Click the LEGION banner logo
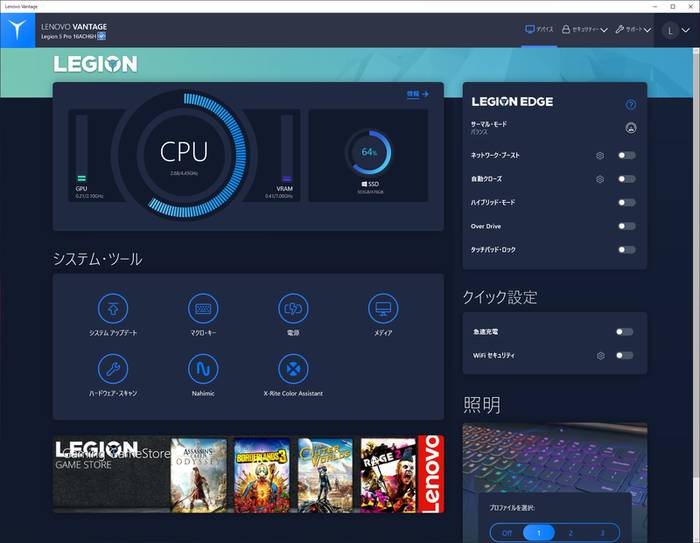700x543 pixels. click(x=95, y=64)
